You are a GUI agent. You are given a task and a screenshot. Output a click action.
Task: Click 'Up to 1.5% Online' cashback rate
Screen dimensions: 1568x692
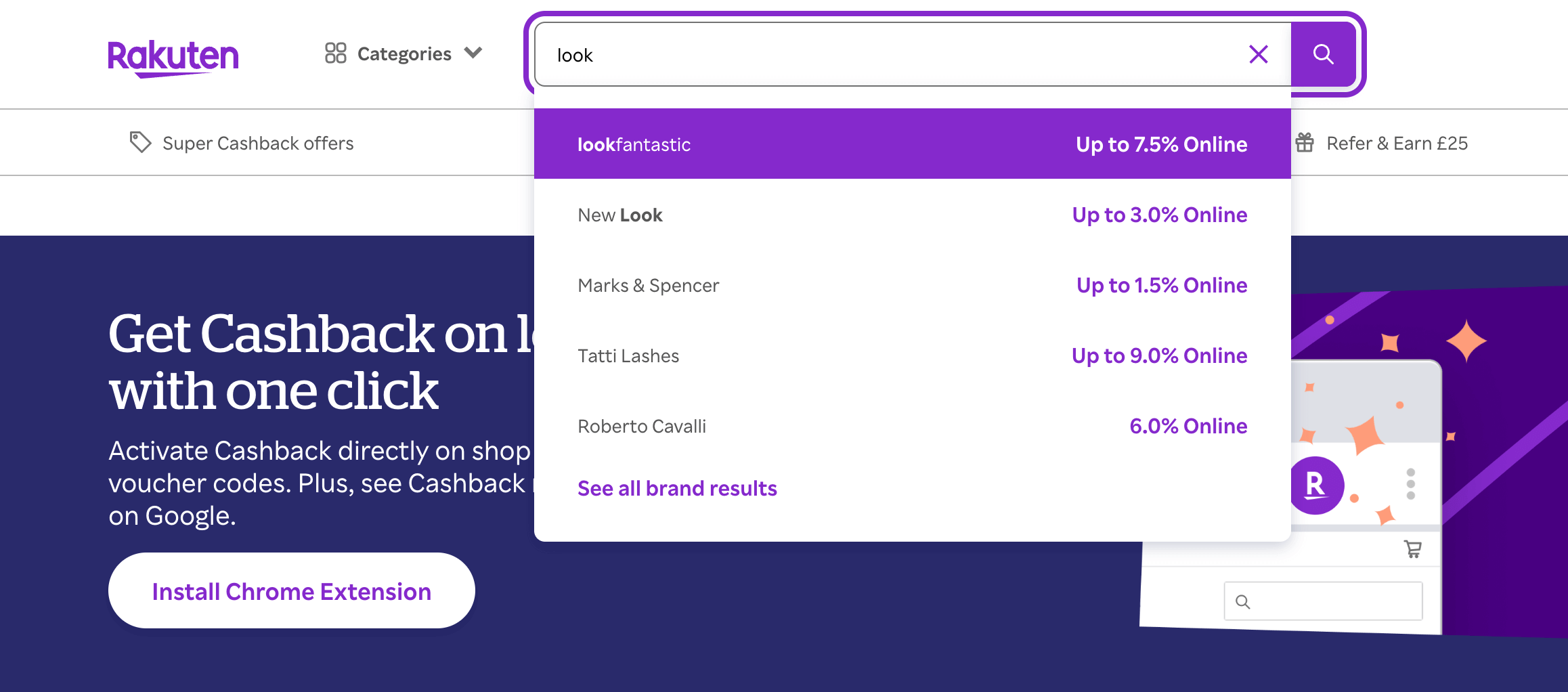[1162, 285]
